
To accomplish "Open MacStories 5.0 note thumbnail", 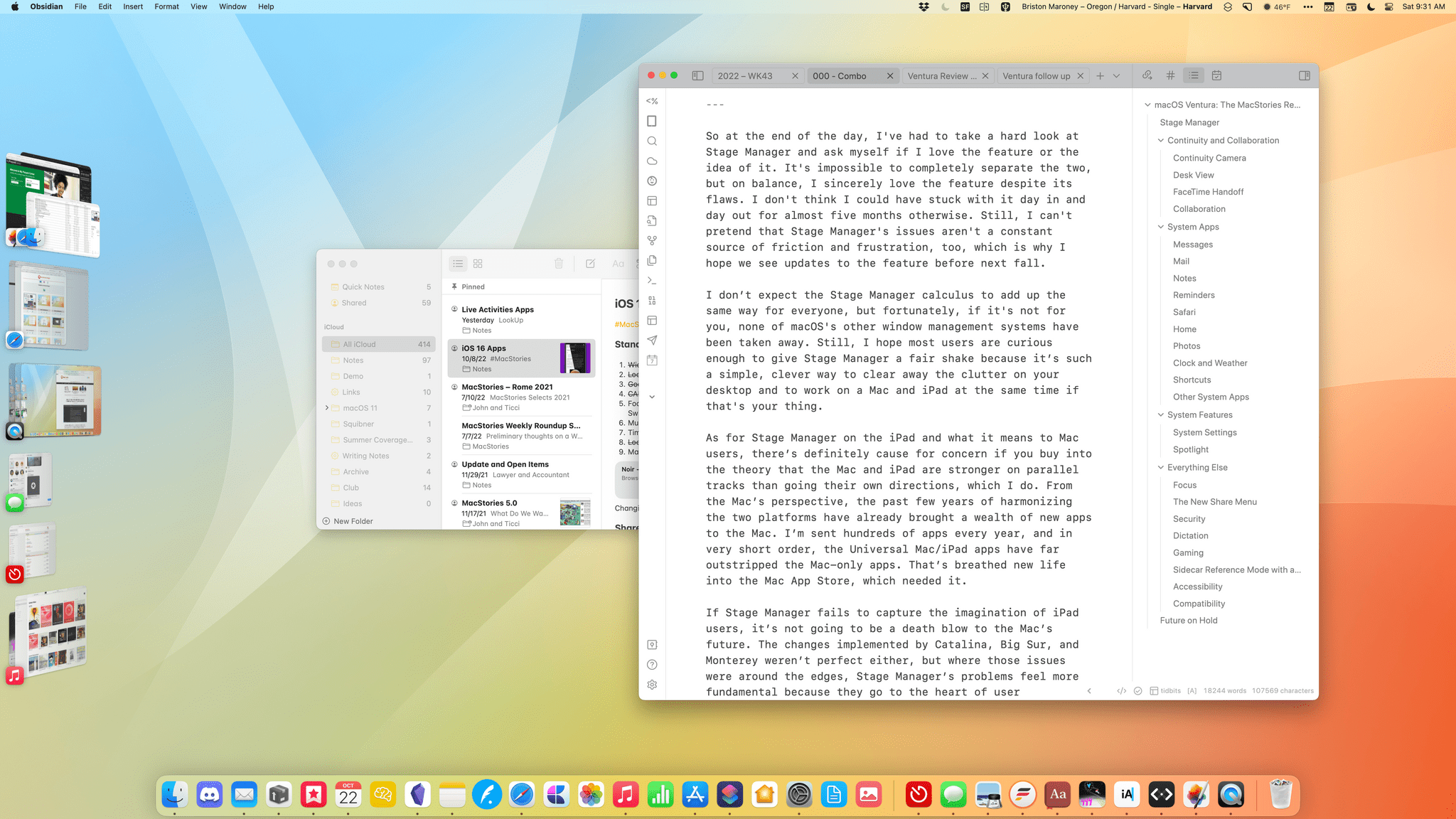I will (575, 513).
